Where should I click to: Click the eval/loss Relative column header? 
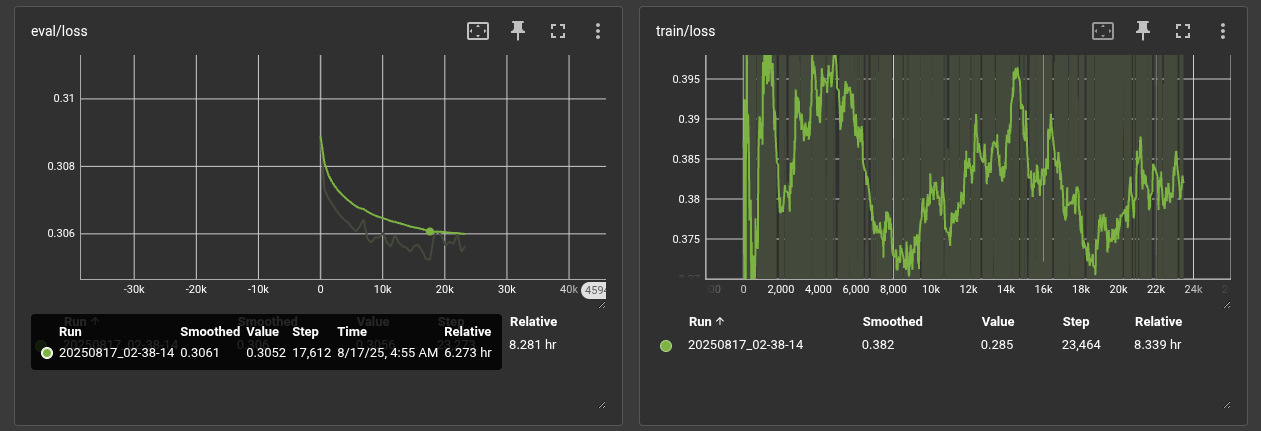533,322
